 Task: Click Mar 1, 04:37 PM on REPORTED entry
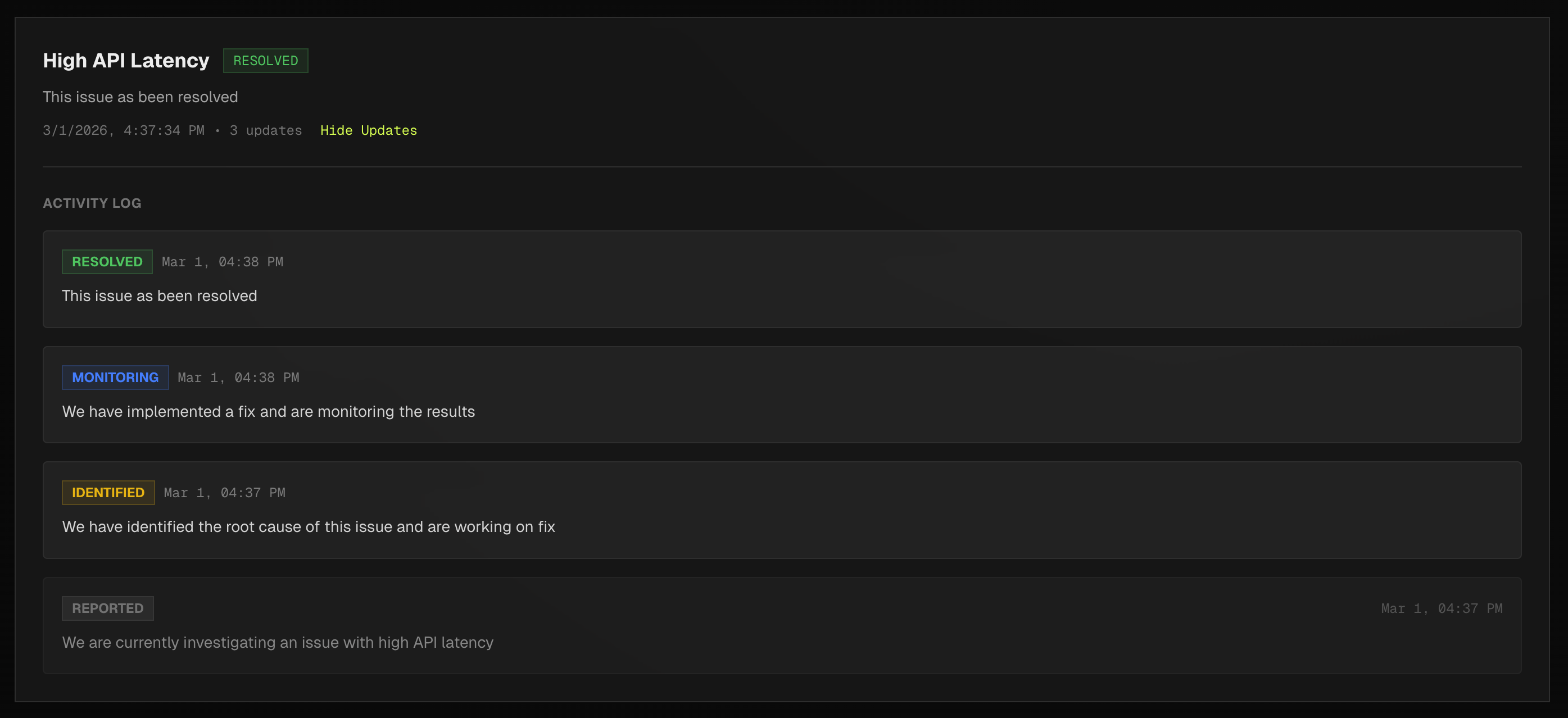[1441, 608]
